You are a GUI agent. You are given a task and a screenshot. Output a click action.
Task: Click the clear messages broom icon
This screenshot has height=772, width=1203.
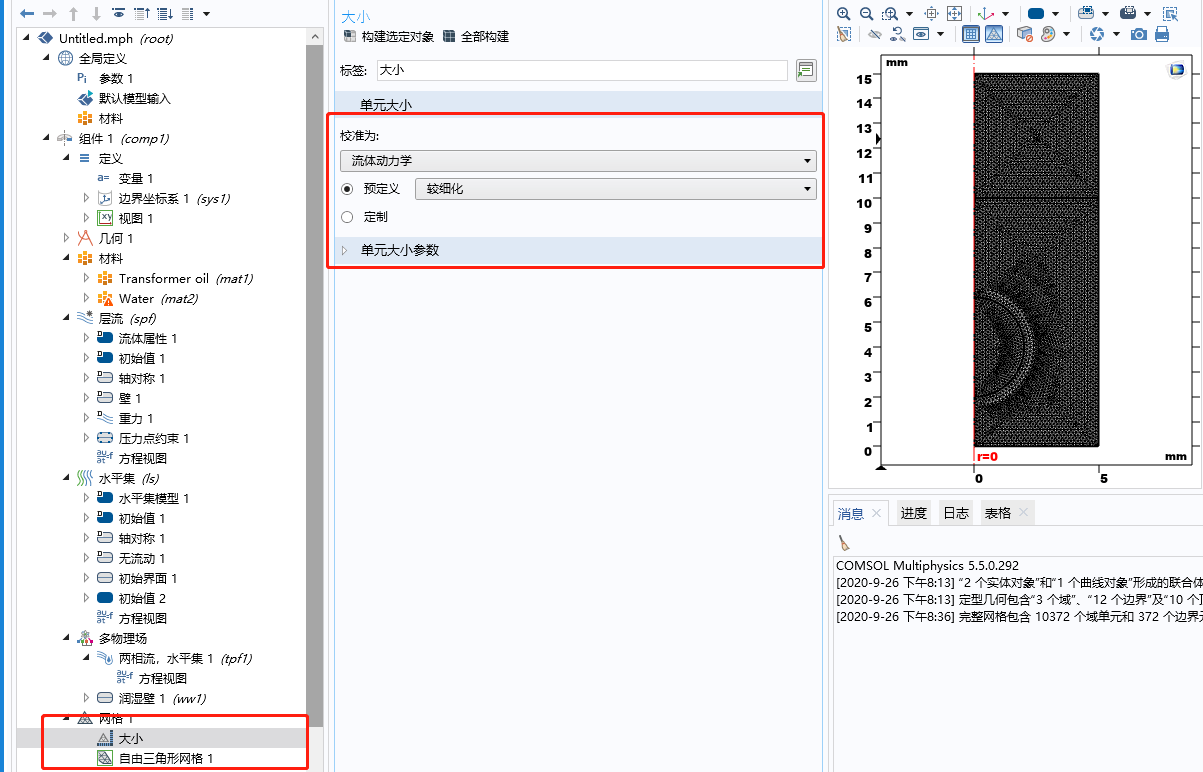pos(844,543)
